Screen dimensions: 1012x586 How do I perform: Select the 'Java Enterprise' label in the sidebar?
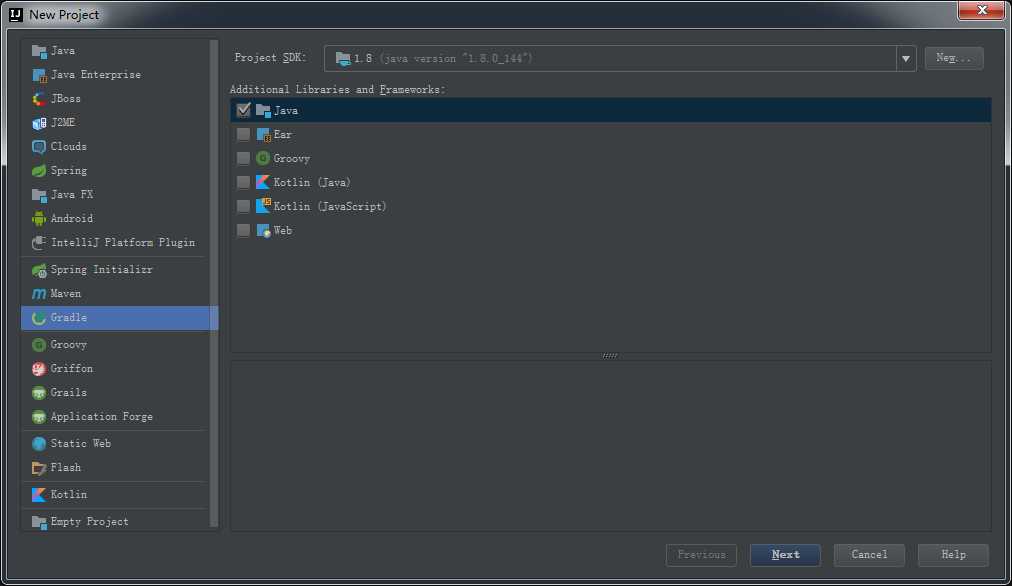pyautogui.click(x=96, y=75)
